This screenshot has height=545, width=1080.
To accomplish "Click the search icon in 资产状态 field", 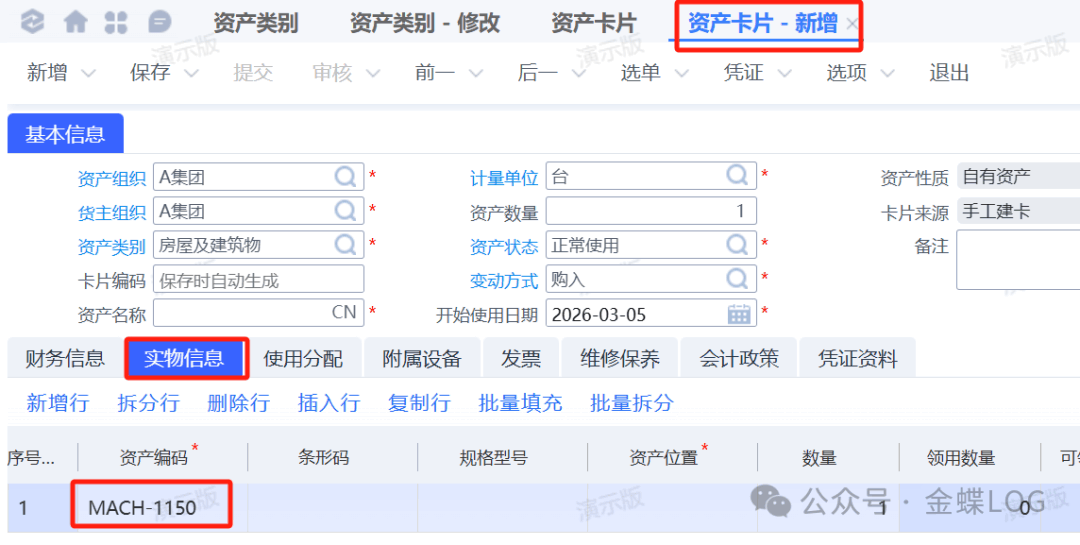I will 738,245.
